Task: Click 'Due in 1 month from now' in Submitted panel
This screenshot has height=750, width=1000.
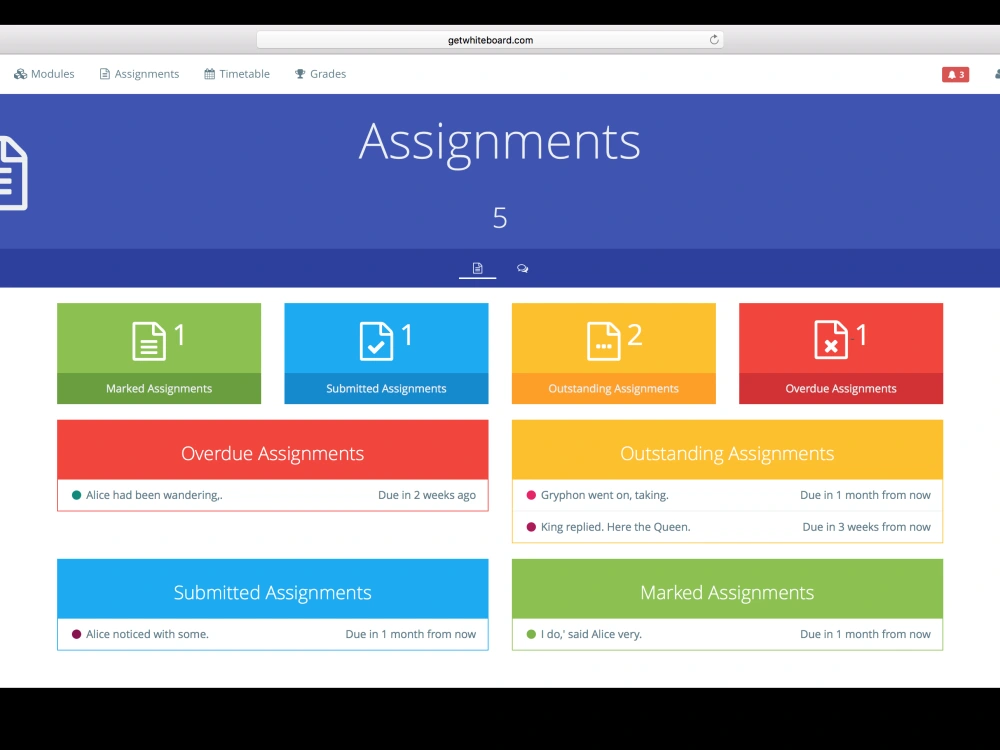Action: 411,634
